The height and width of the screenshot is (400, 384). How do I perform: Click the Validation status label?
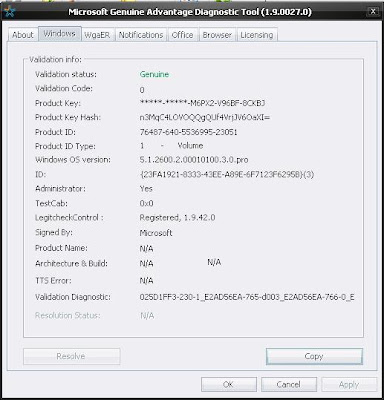[66, 74]
